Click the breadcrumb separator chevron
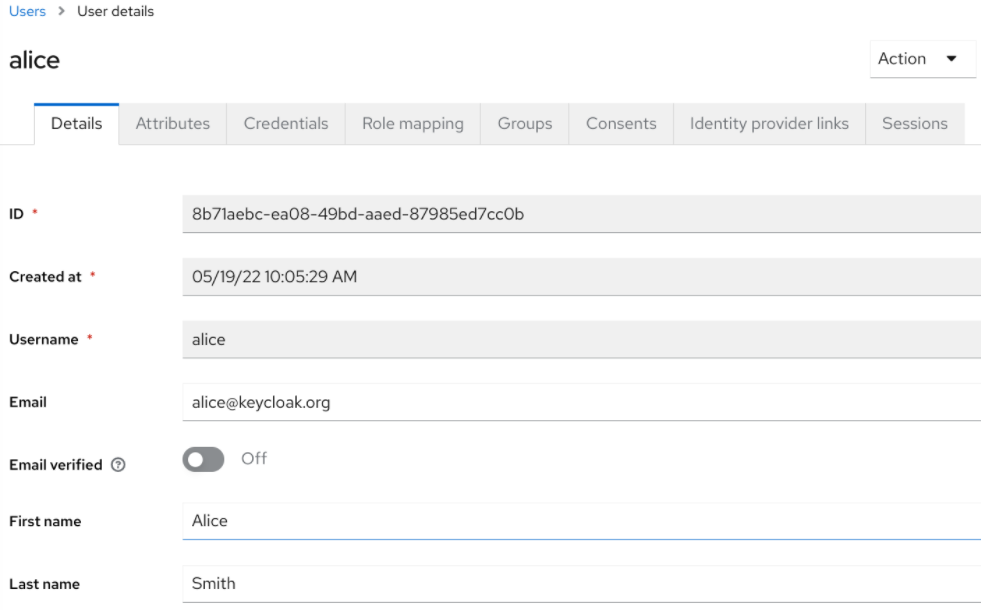981x610 pixels. click(62, 12)
